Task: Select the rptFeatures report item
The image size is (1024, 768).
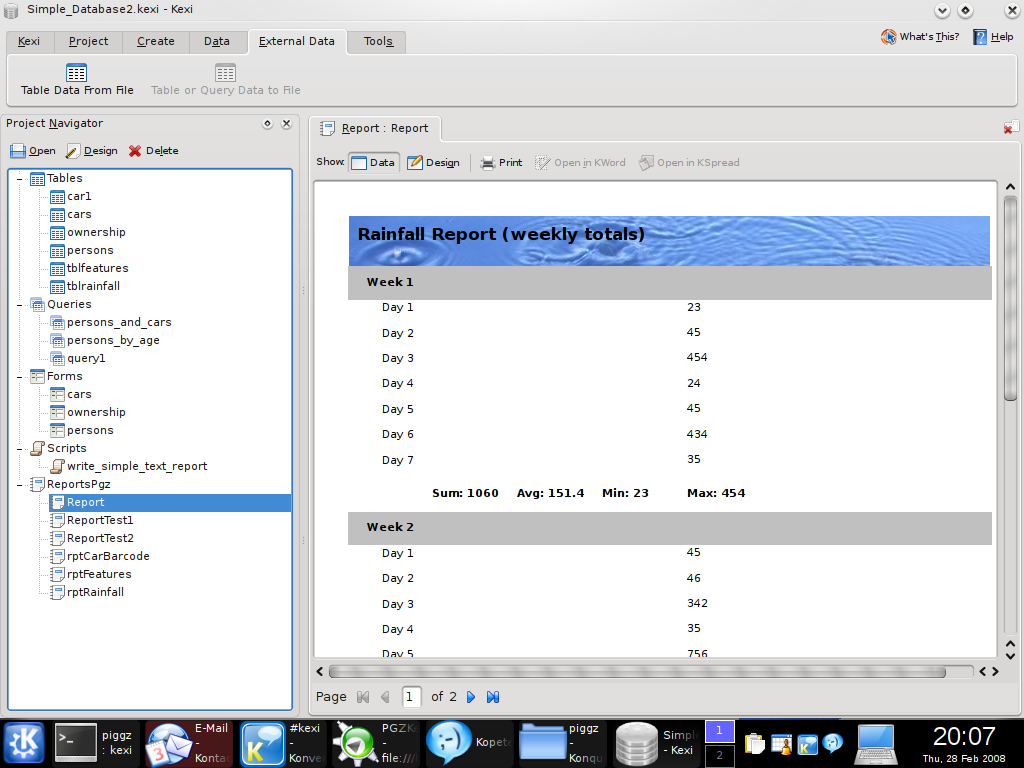Action: click(x=98, y=574)
